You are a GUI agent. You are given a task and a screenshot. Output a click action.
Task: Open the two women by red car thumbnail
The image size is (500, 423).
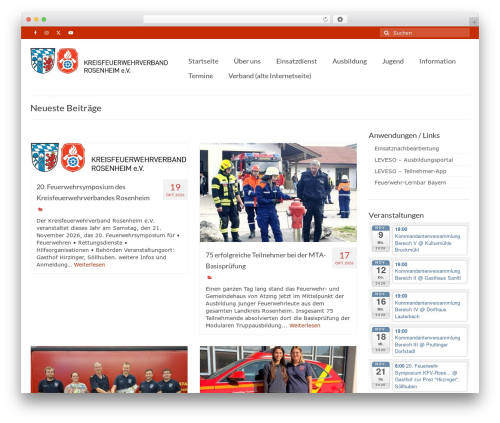(x=278, y=369)
